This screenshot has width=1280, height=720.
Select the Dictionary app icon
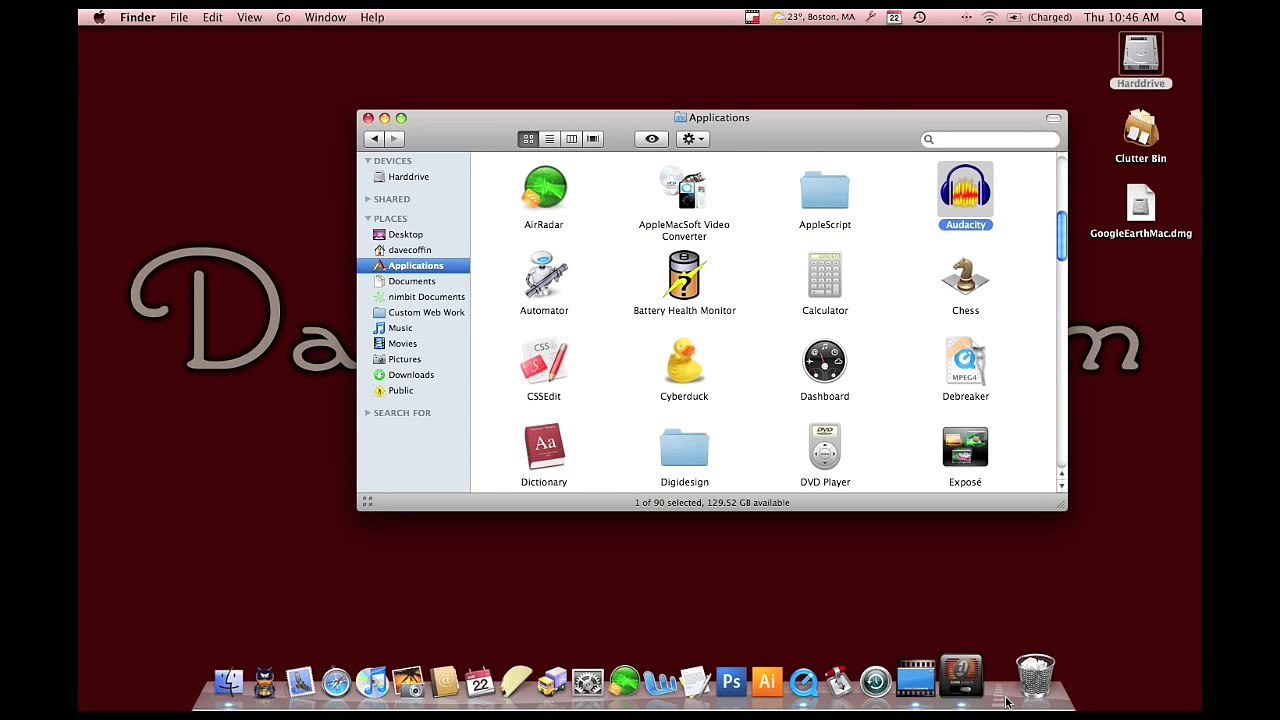coord(544,446)
